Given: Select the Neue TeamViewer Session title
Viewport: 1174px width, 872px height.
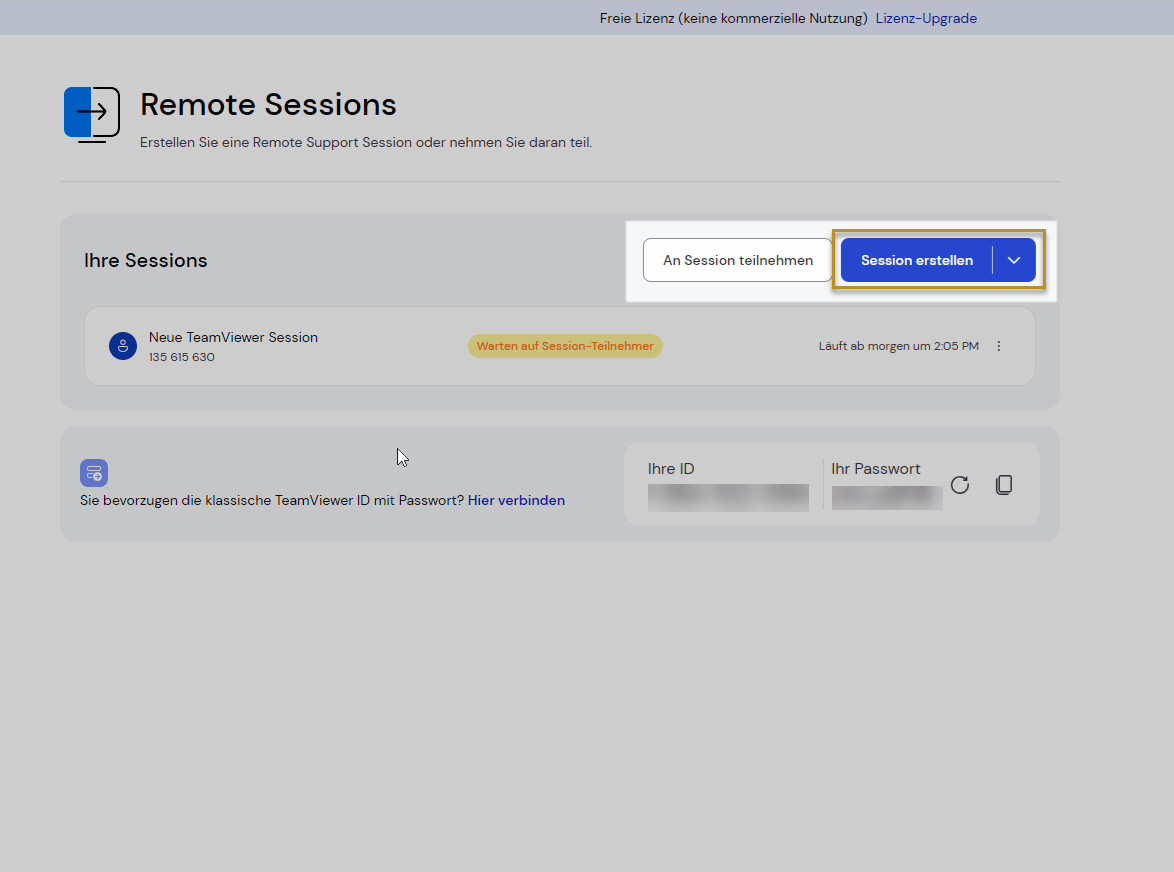Looking at the screenshot, I should coord(234,337).
